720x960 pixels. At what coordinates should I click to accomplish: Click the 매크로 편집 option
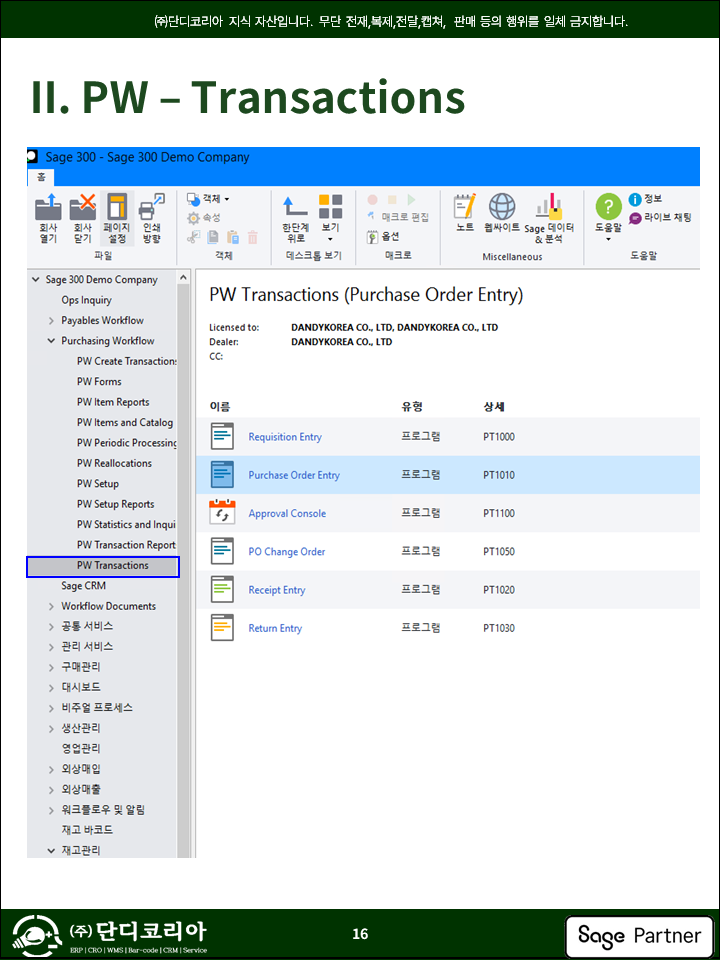399,217
